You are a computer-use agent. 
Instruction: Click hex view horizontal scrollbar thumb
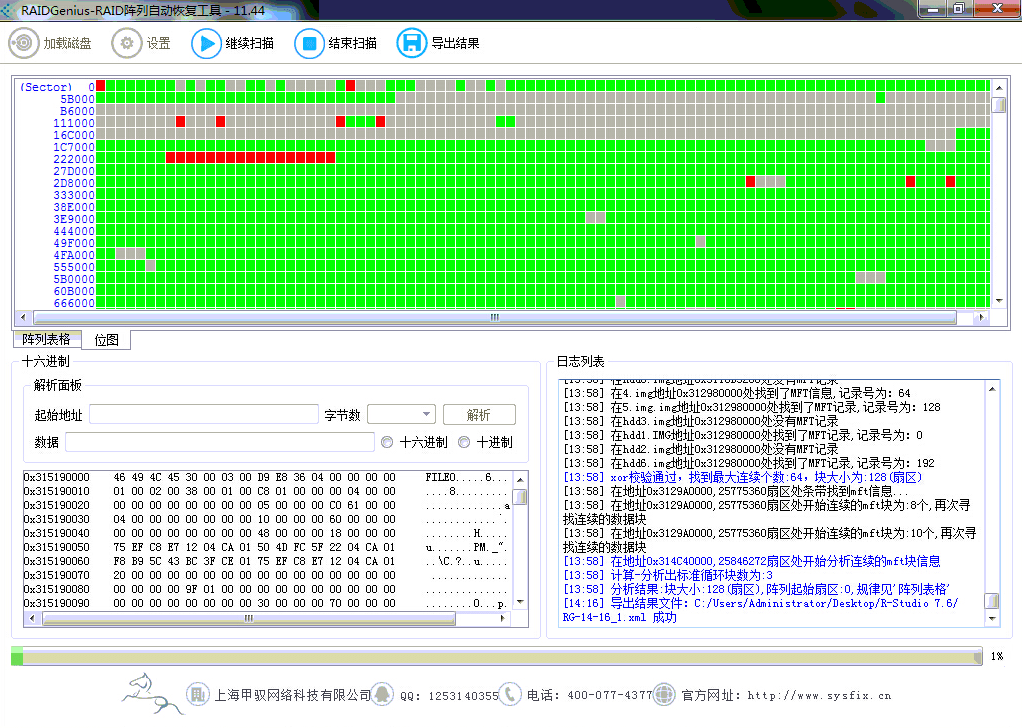[x=248, y=619]
